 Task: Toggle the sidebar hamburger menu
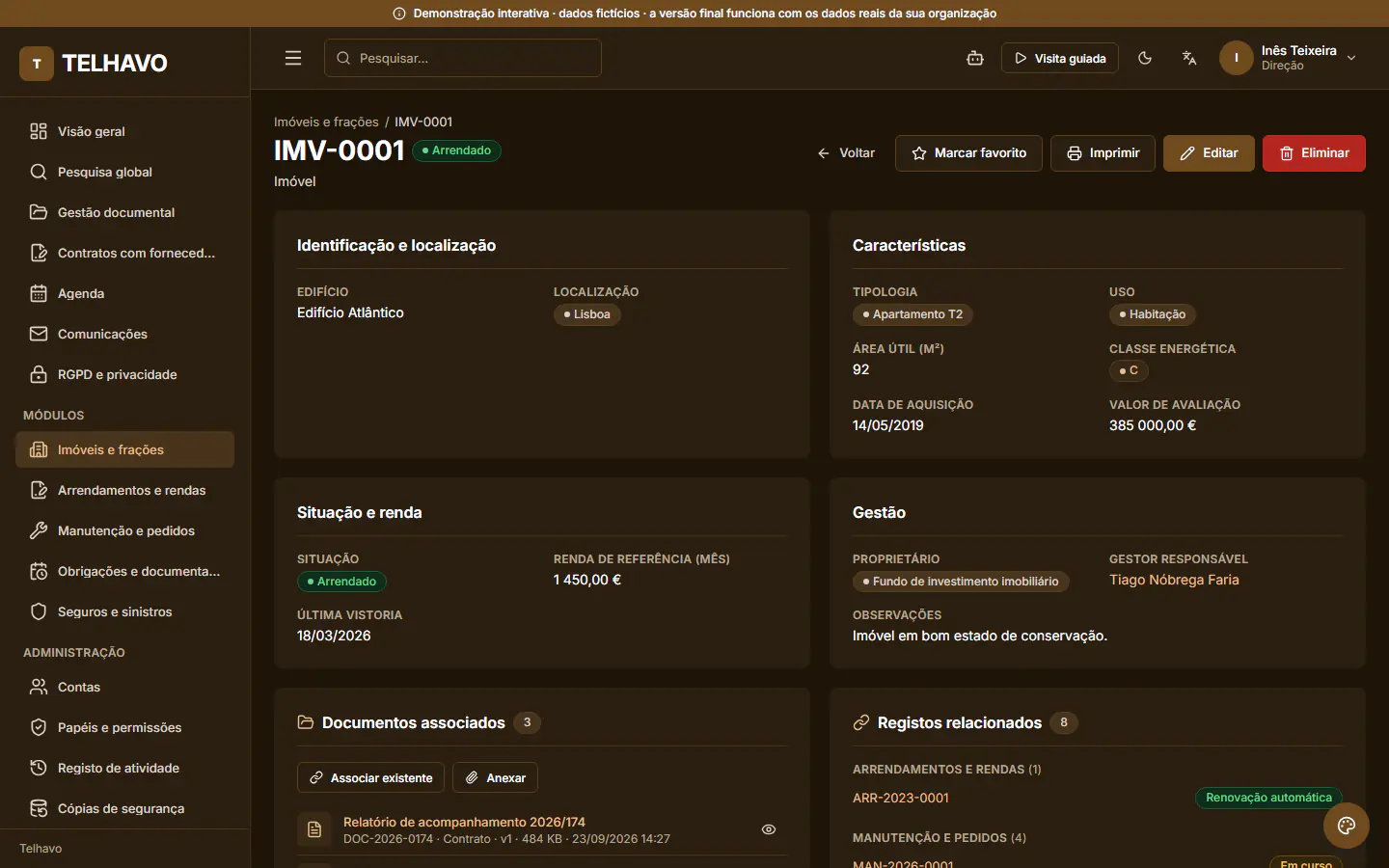(x=293, y=58)
